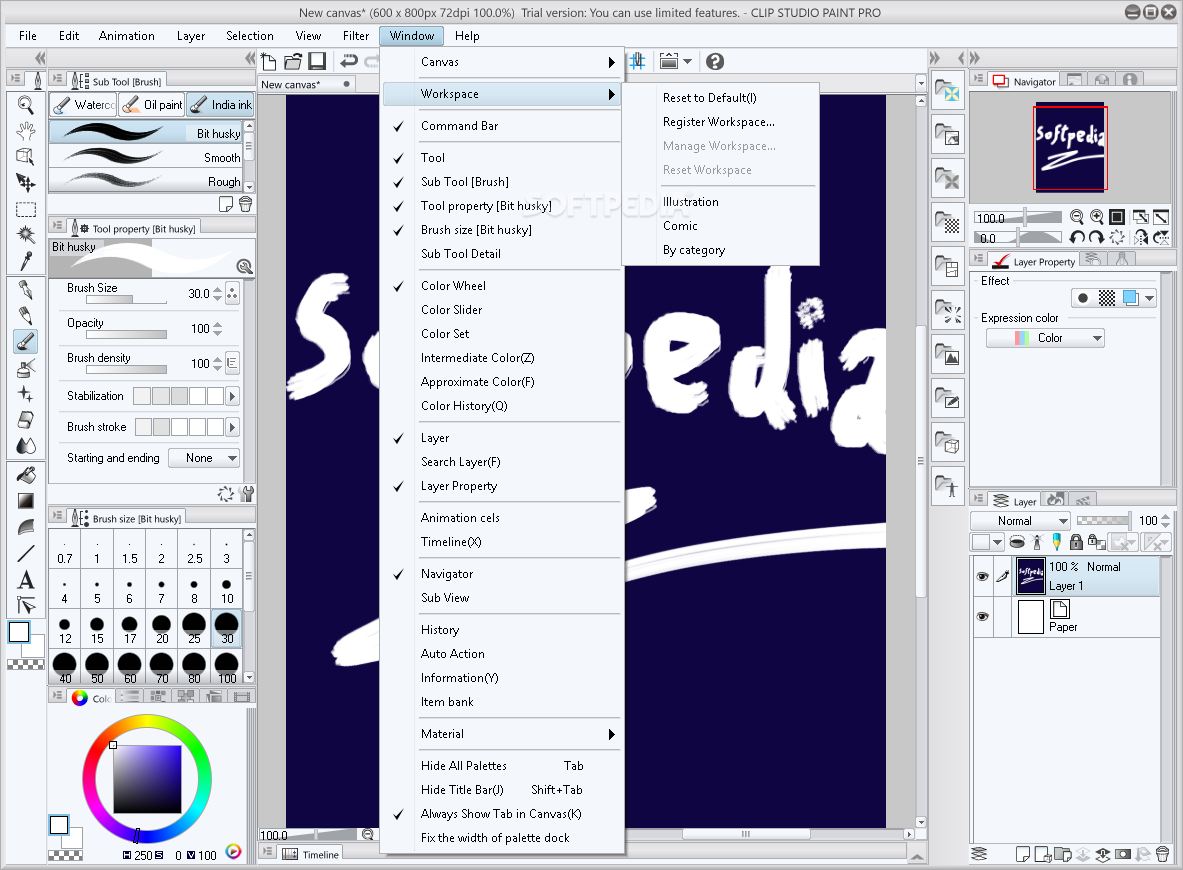Expand the Material submenu
The width and height of the screenshot is (1183, 870).
pyautogui.click(x=502, y=734)
